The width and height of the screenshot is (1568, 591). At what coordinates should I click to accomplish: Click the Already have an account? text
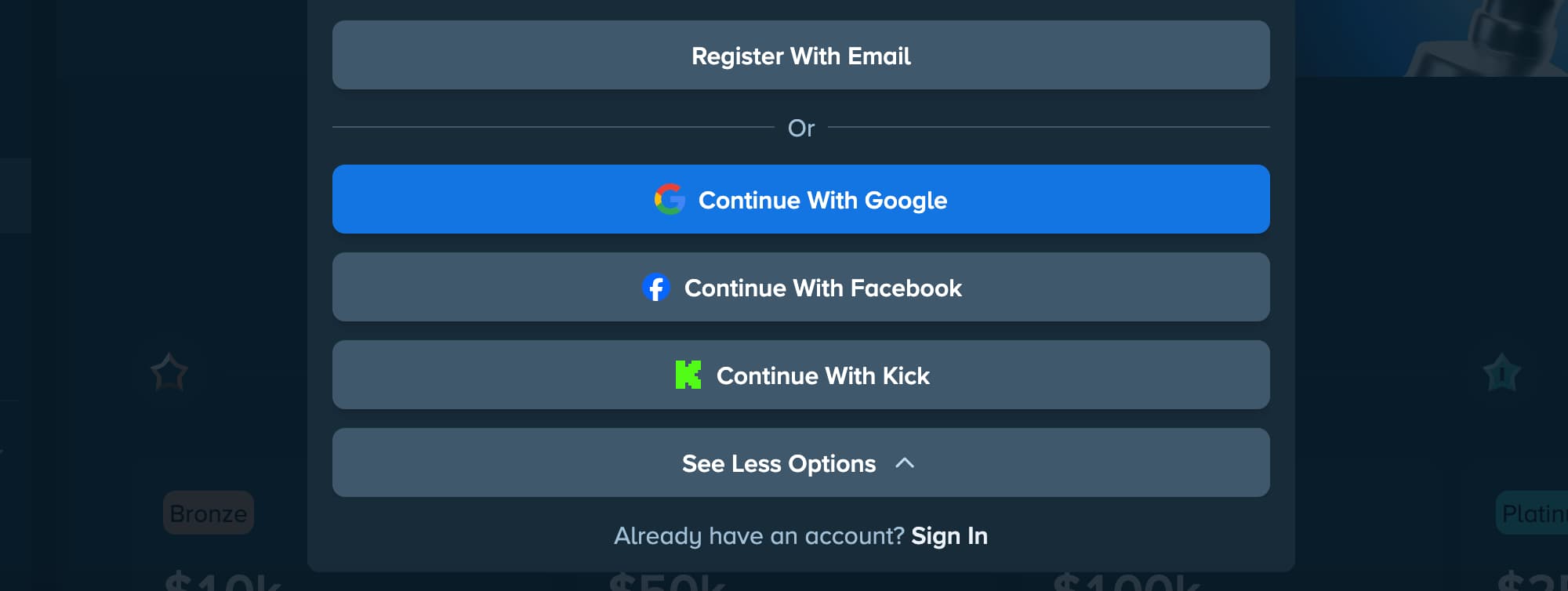coord(759,536)
